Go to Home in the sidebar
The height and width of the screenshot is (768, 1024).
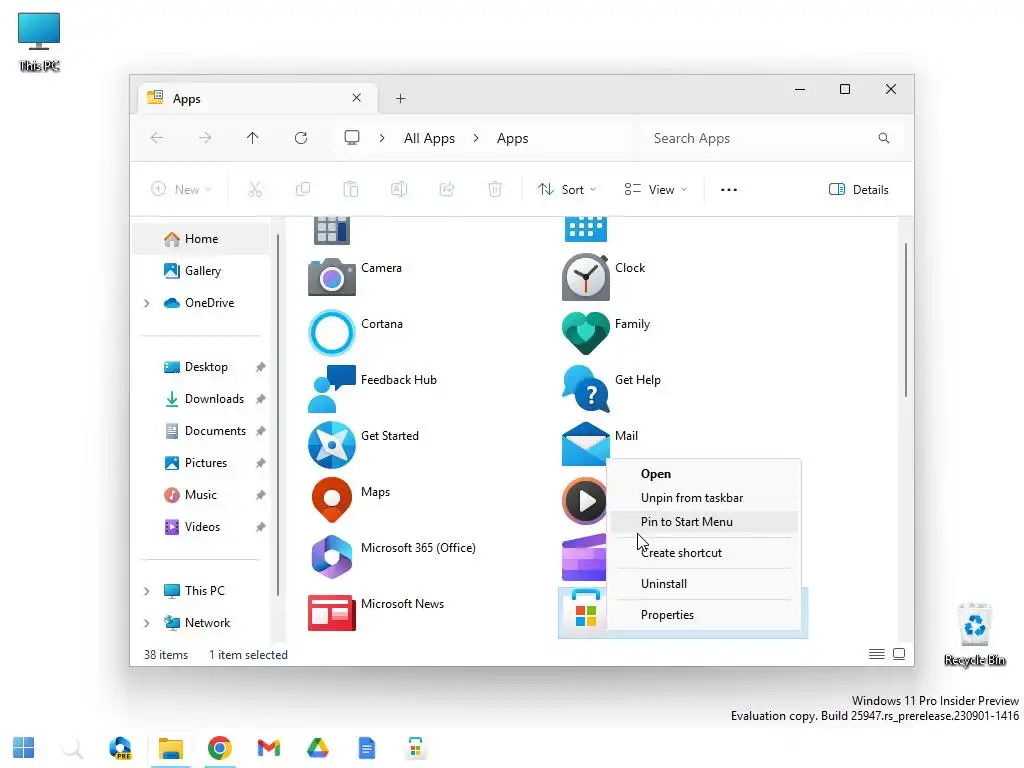(x=201, y=239)
